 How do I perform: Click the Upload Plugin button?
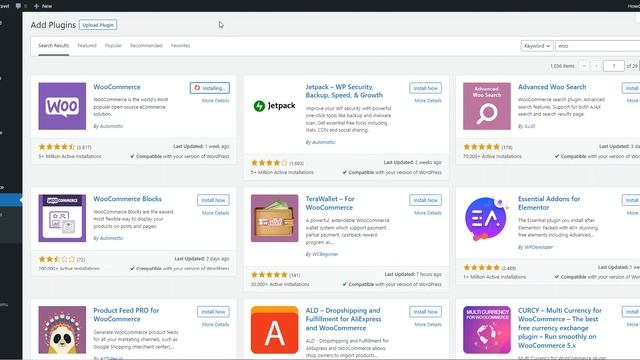98,25
